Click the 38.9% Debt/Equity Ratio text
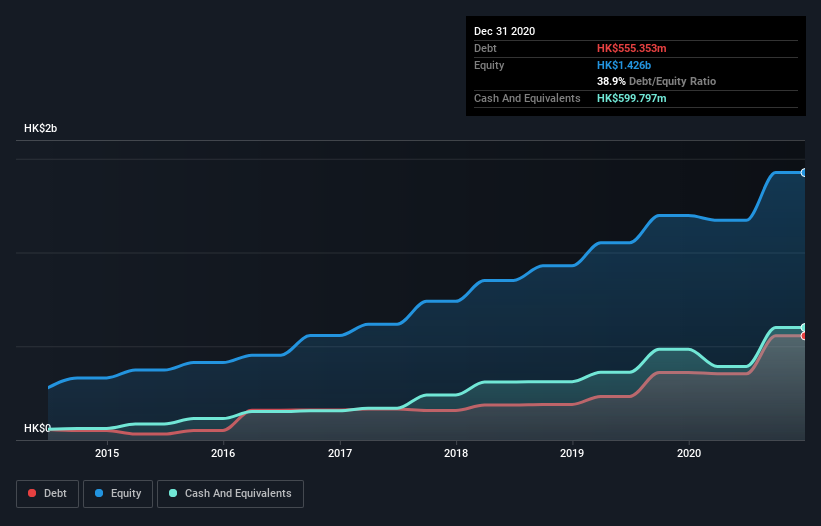The height and width of the screenshot is (526, 821). [x=656, y=81]
